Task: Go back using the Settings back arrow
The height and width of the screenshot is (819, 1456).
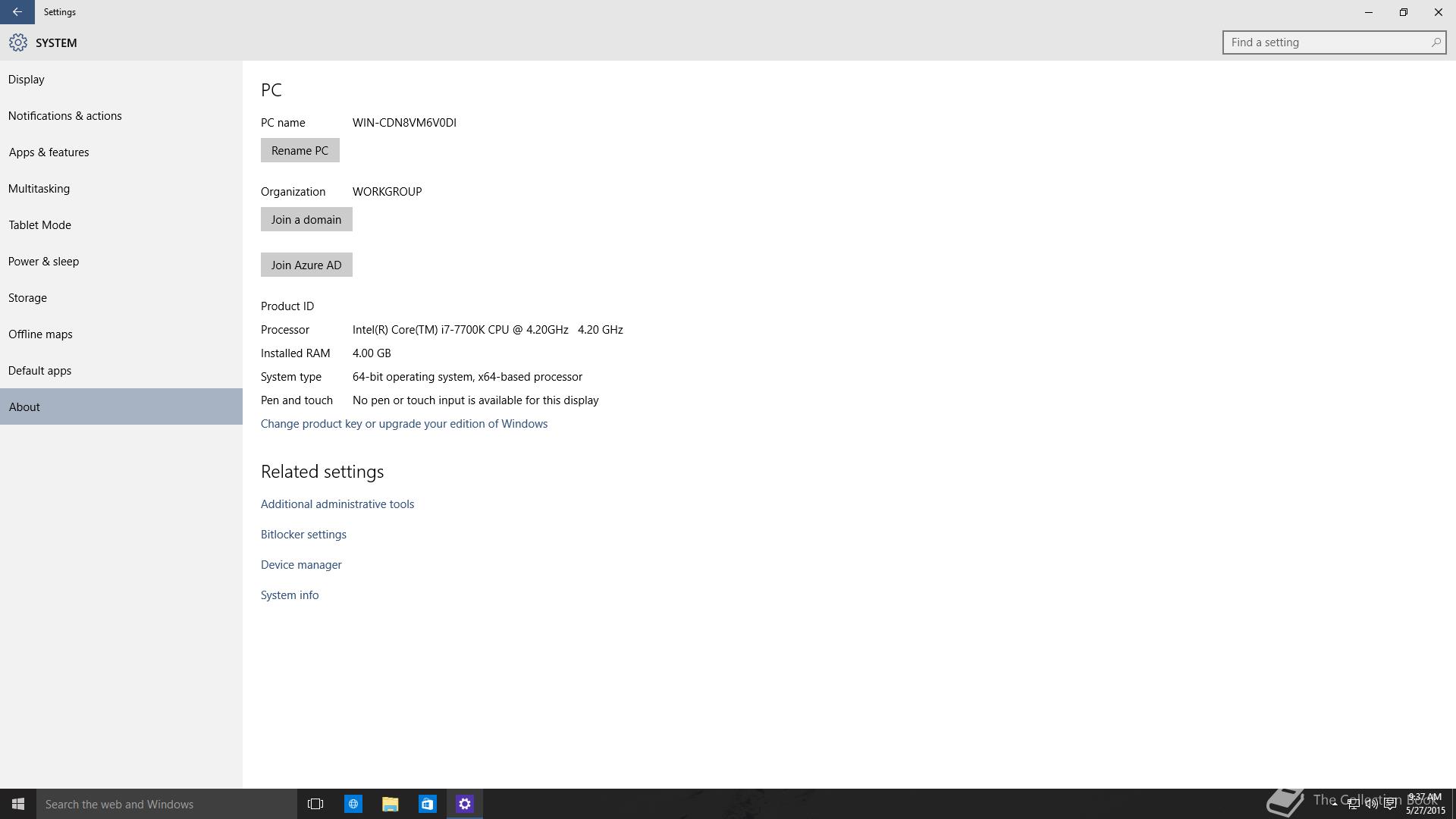Action: pos(17,12)
